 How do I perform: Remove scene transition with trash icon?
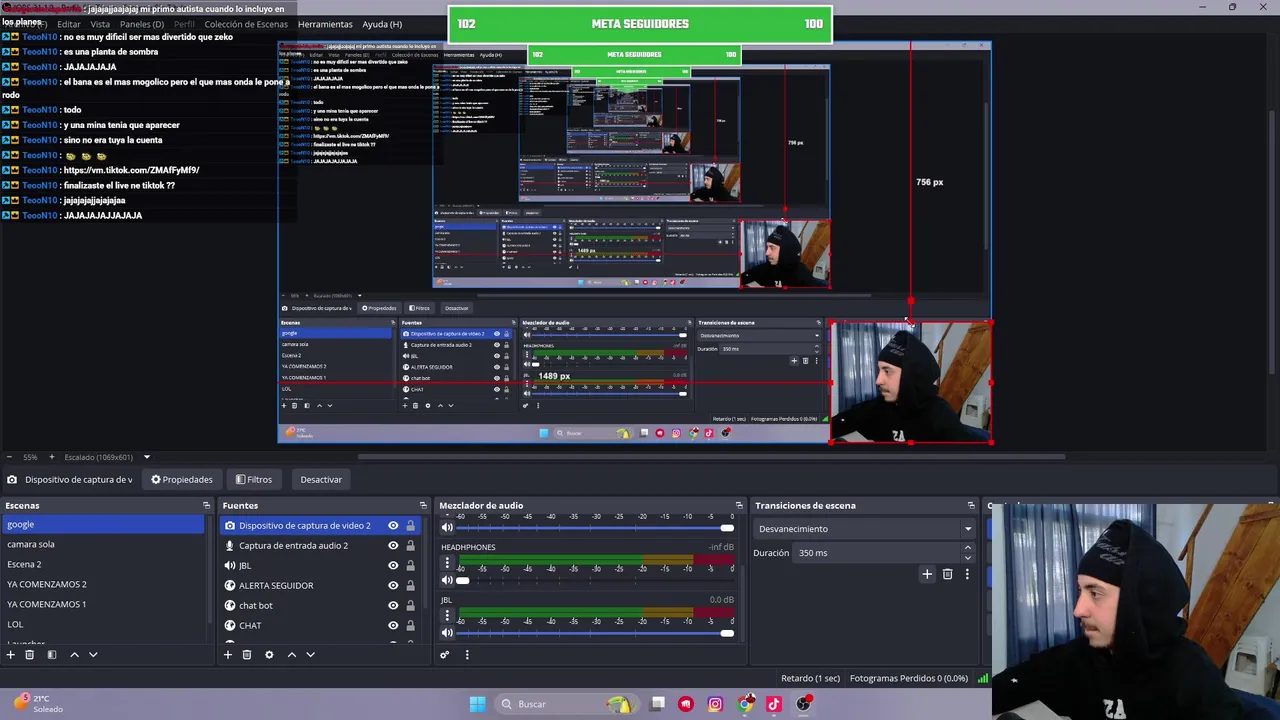point(947,574)
